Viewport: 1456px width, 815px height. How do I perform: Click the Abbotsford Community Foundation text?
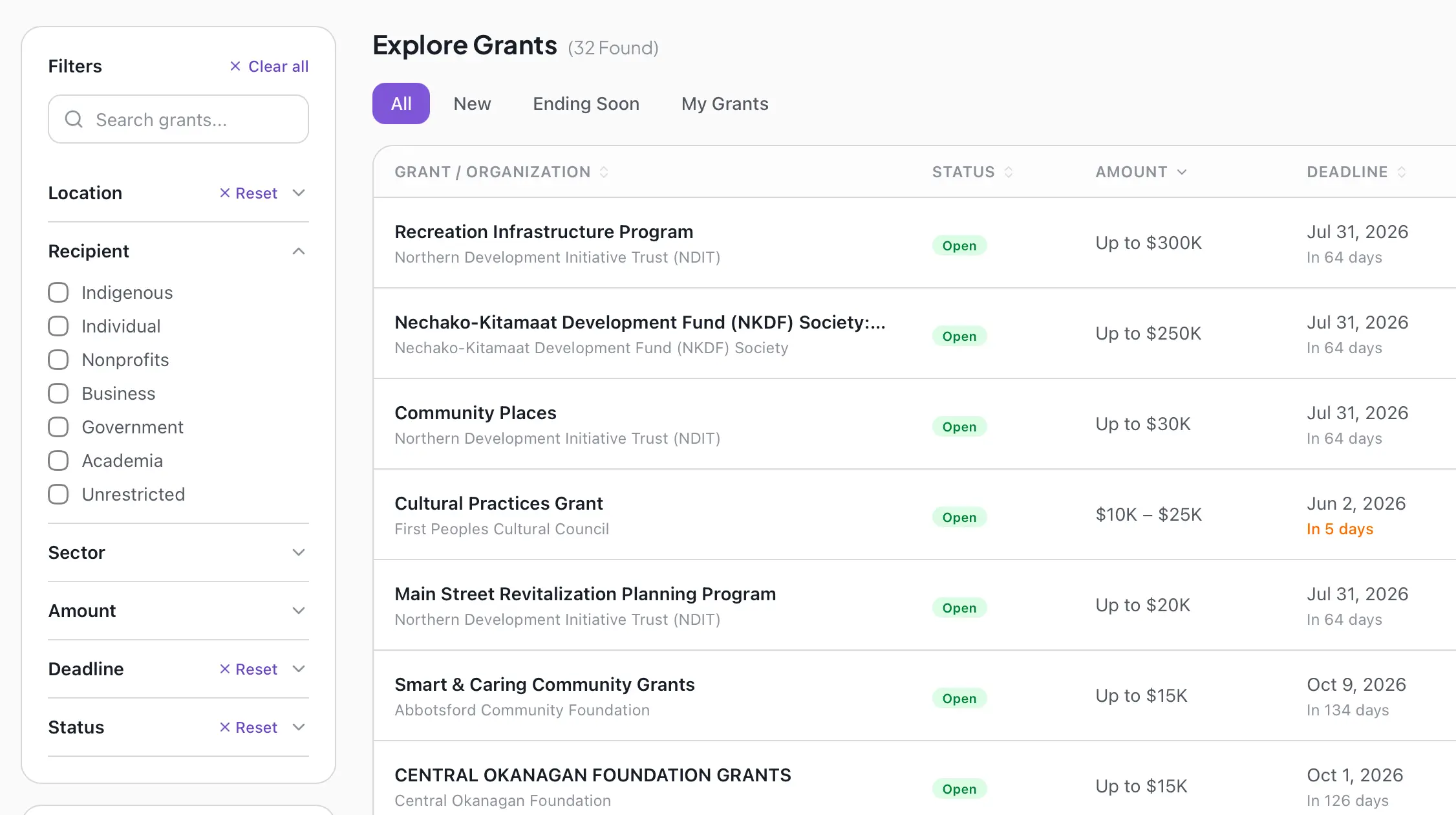[x=522, y=710]
